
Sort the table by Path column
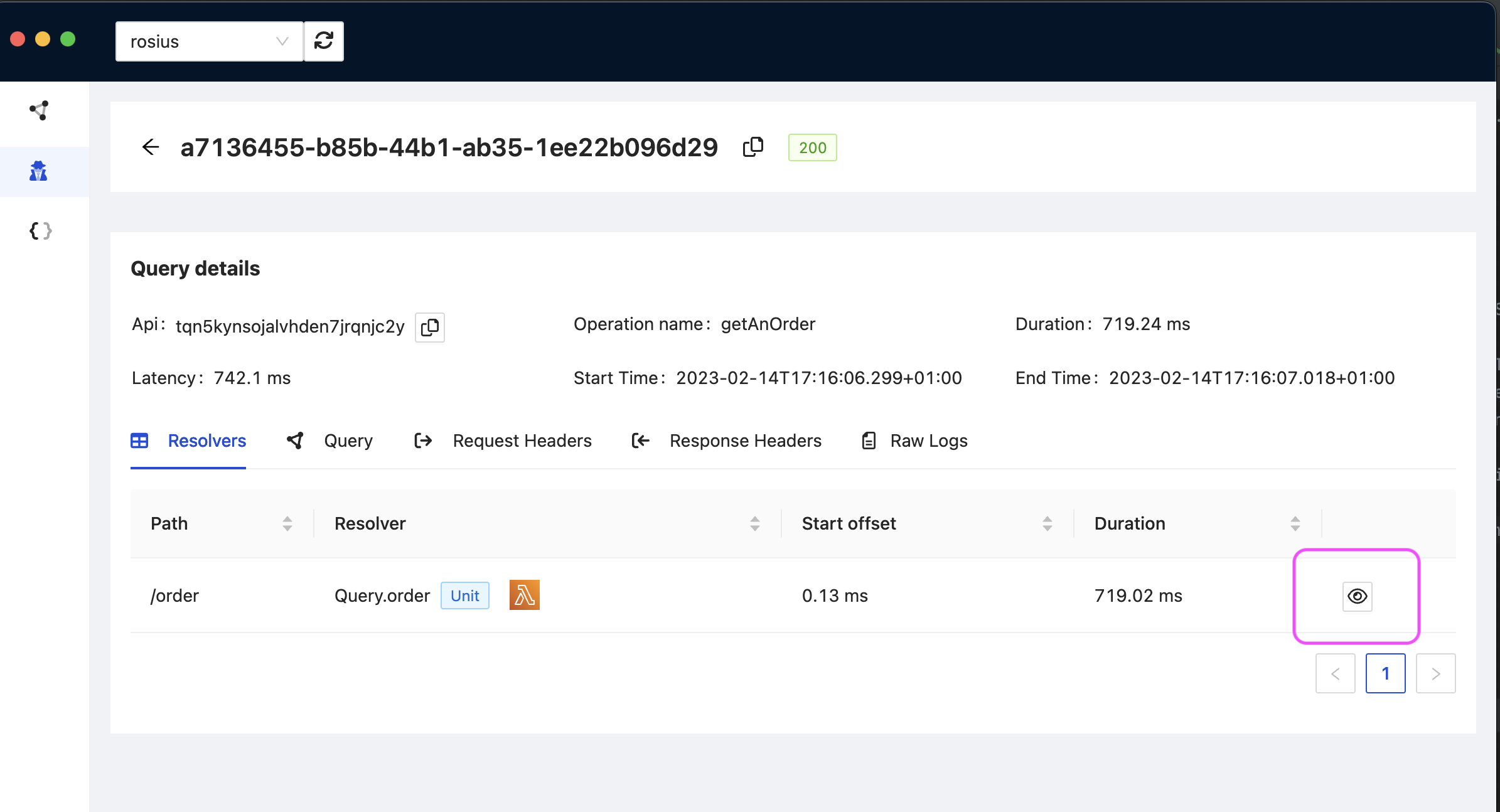pos(287,523)
